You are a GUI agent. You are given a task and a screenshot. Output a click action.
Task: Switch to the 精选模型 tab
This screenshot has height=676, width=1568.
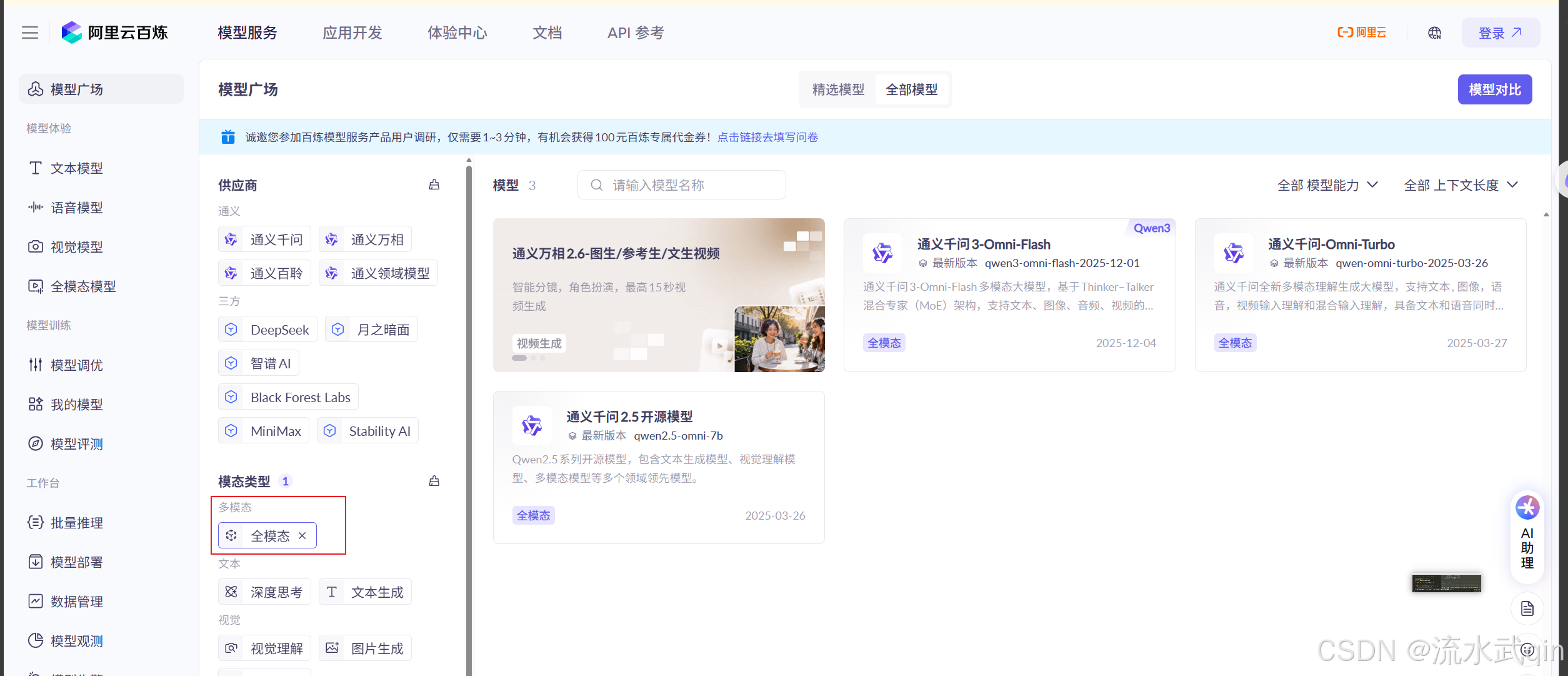coord(838,89)
